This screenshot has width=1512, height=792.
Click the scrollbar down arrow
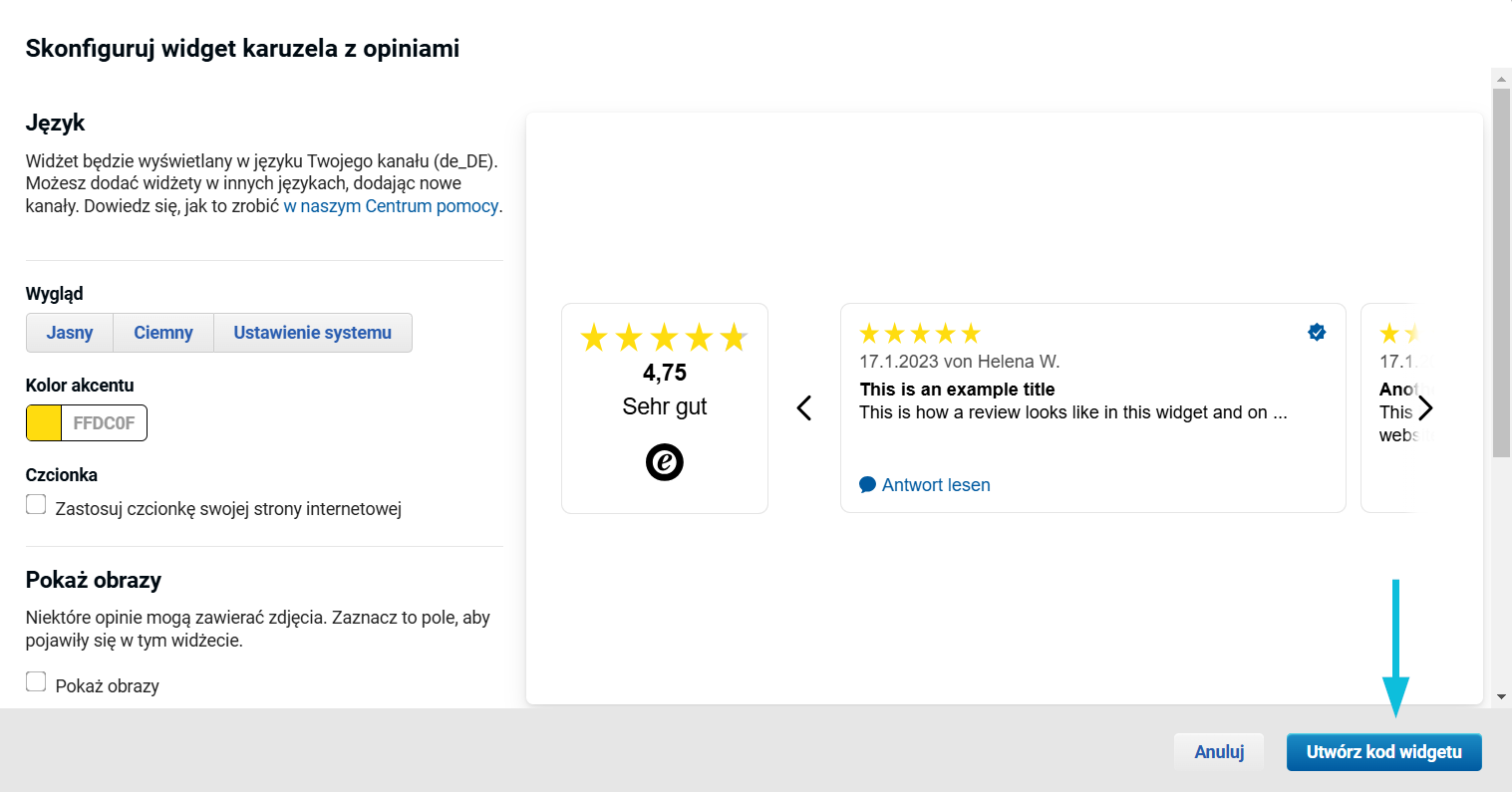click(x=1501, y=697)
